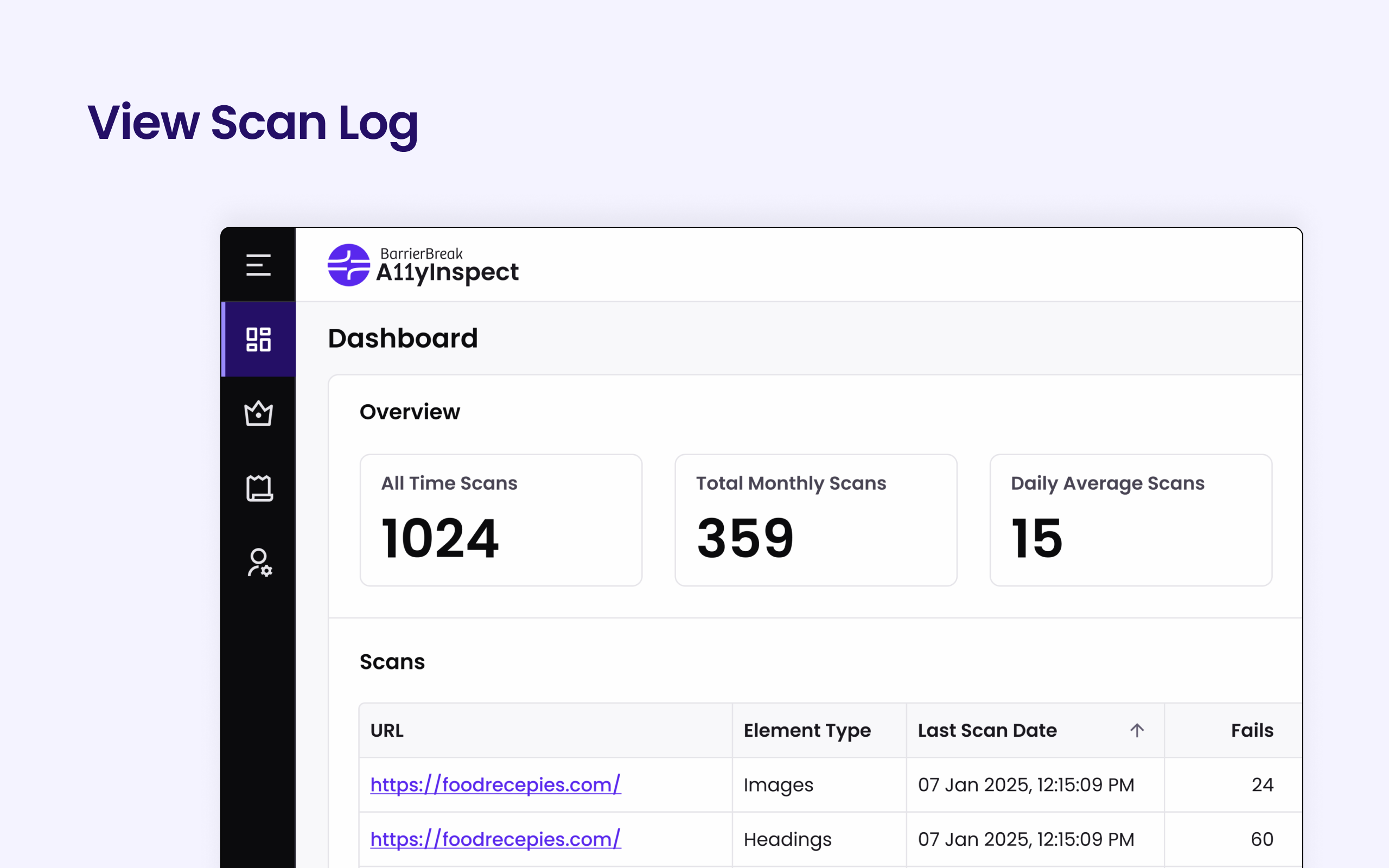Screen dimensions: 1389x868
Task: Click the sort arrow on Last Scan Date
Action: [x=1136, y=730]
